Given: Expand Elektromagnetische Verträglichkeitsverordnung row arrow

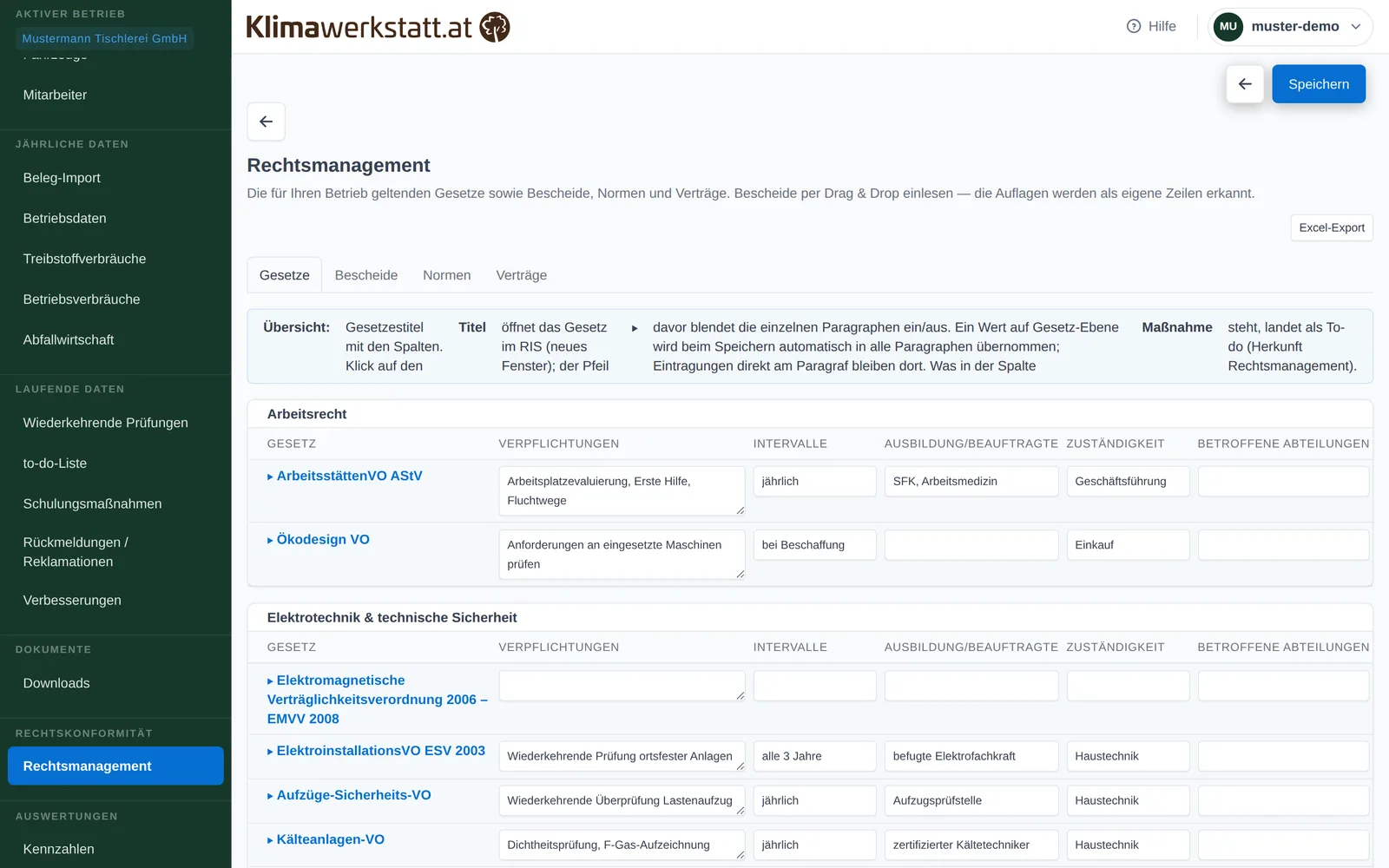Looking at the screenshot, I should pos(270,681).
